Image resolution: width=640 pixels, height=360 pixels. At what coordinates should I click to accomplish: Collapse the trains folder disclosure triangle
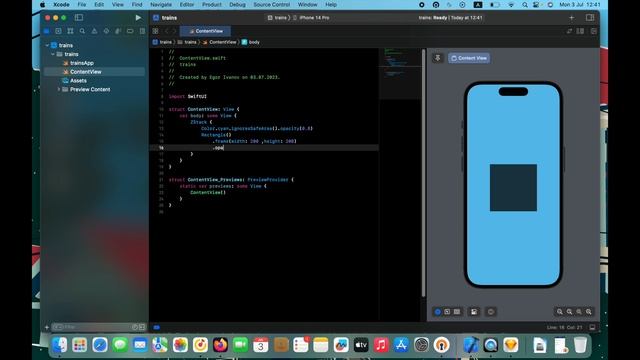(53, 54)
